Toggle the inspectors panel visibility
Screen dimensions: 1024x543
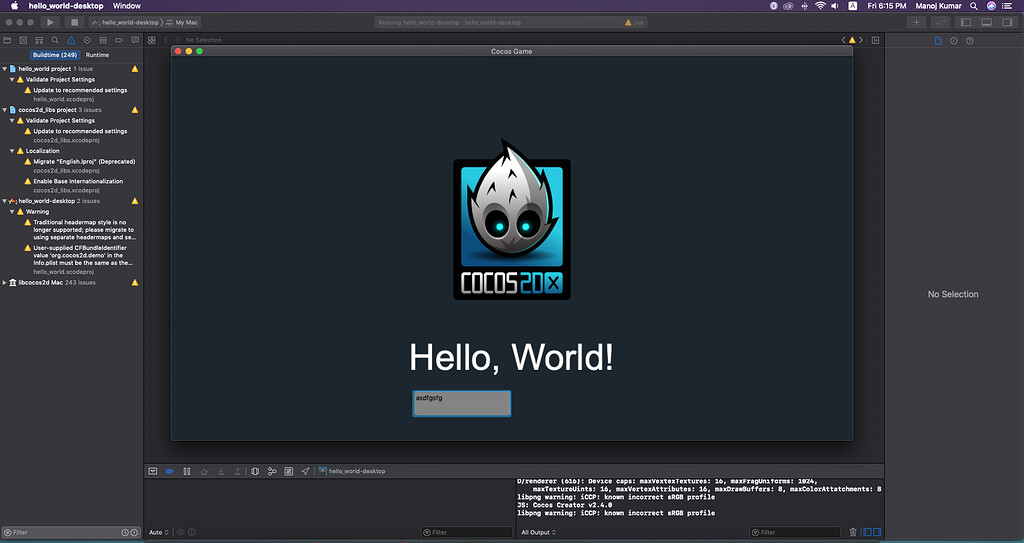1008,22
